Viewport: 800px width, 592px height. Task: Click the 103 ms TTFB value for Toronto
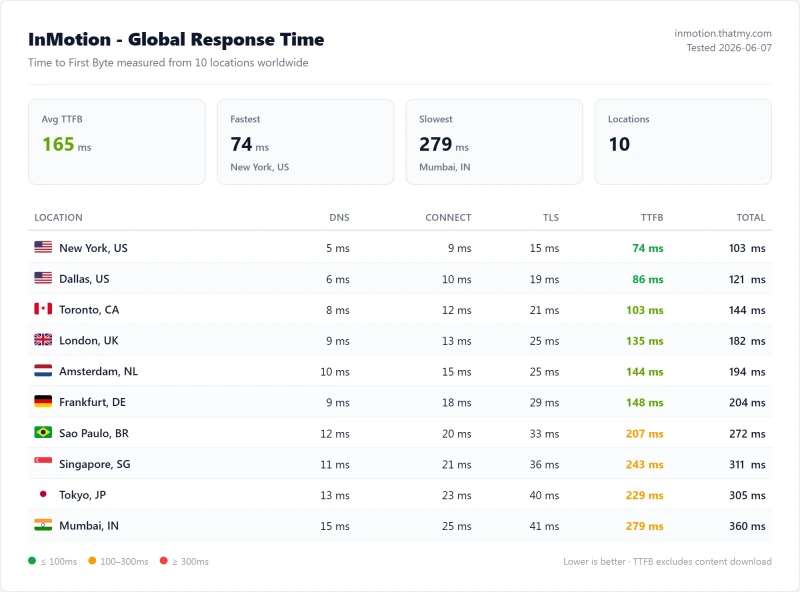[x=645, y=310]
